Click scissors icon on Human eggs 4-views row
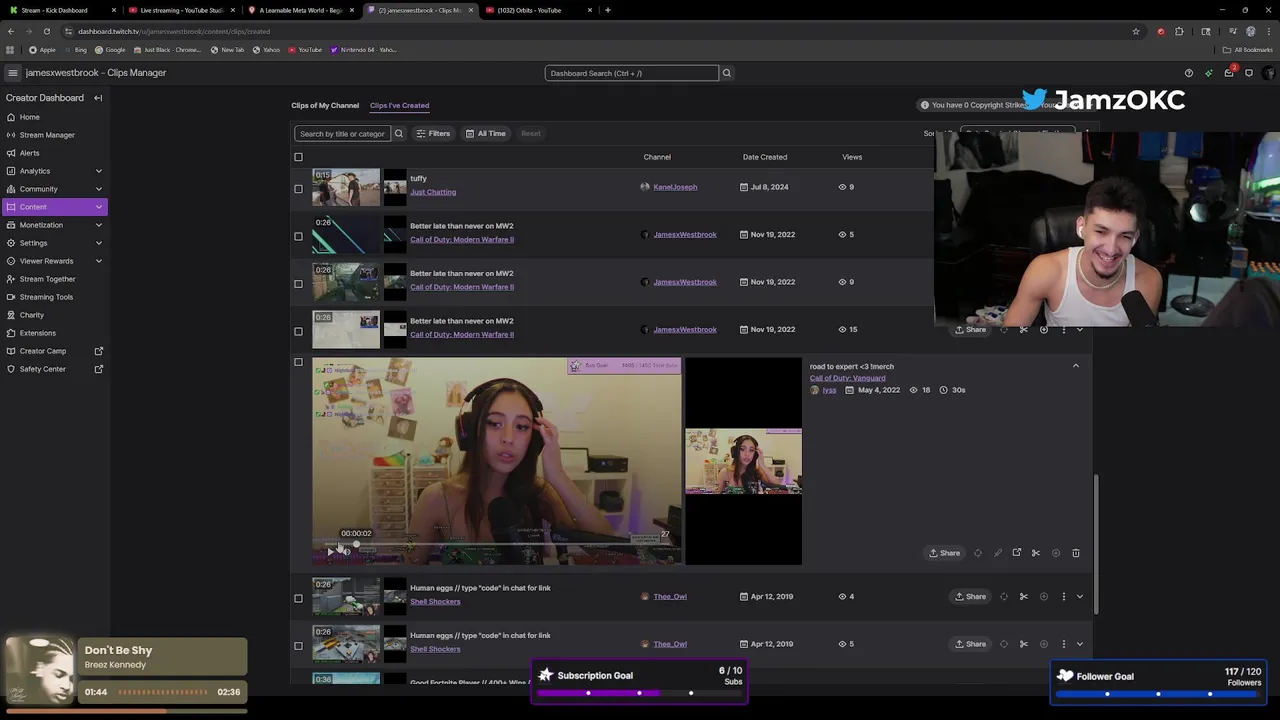The height and width of the screenshot is (720, 1280). tap(1024, 597)
